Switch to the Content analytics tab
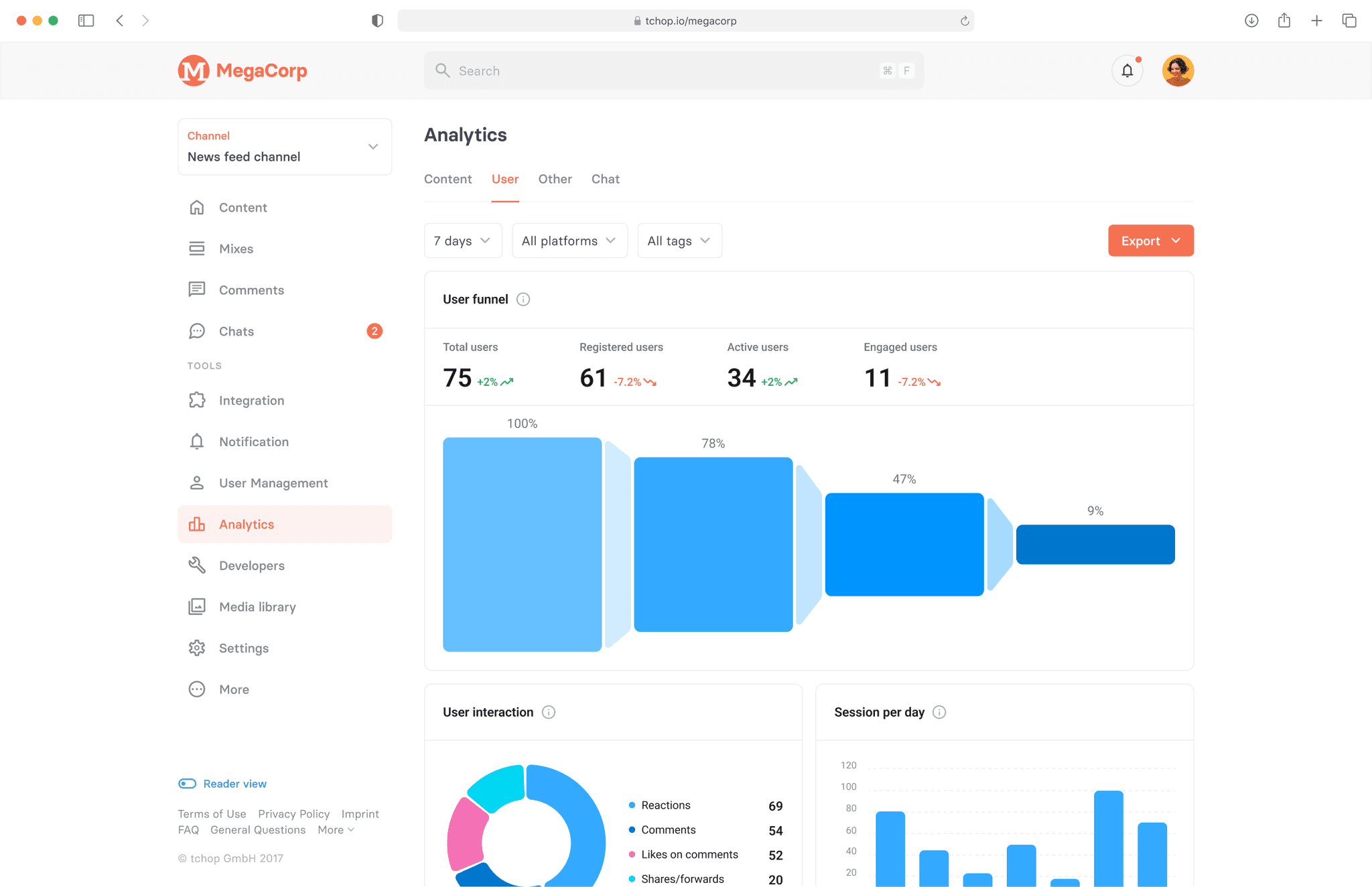The width and height of the screenshot is (1372, 887). 448,179
